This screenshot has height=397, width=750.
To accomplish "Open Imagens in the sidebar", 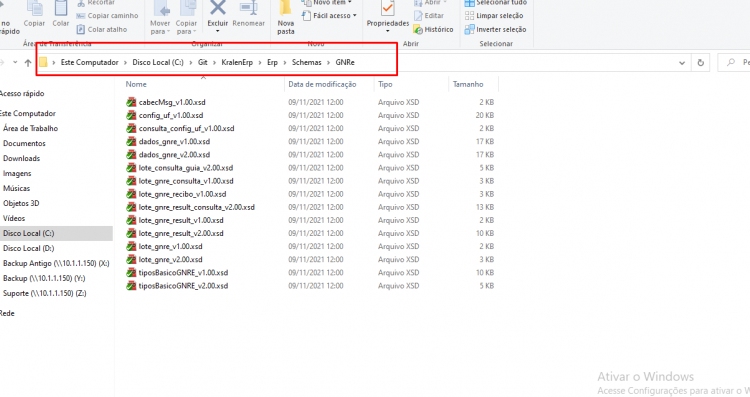I will [17, 174].
